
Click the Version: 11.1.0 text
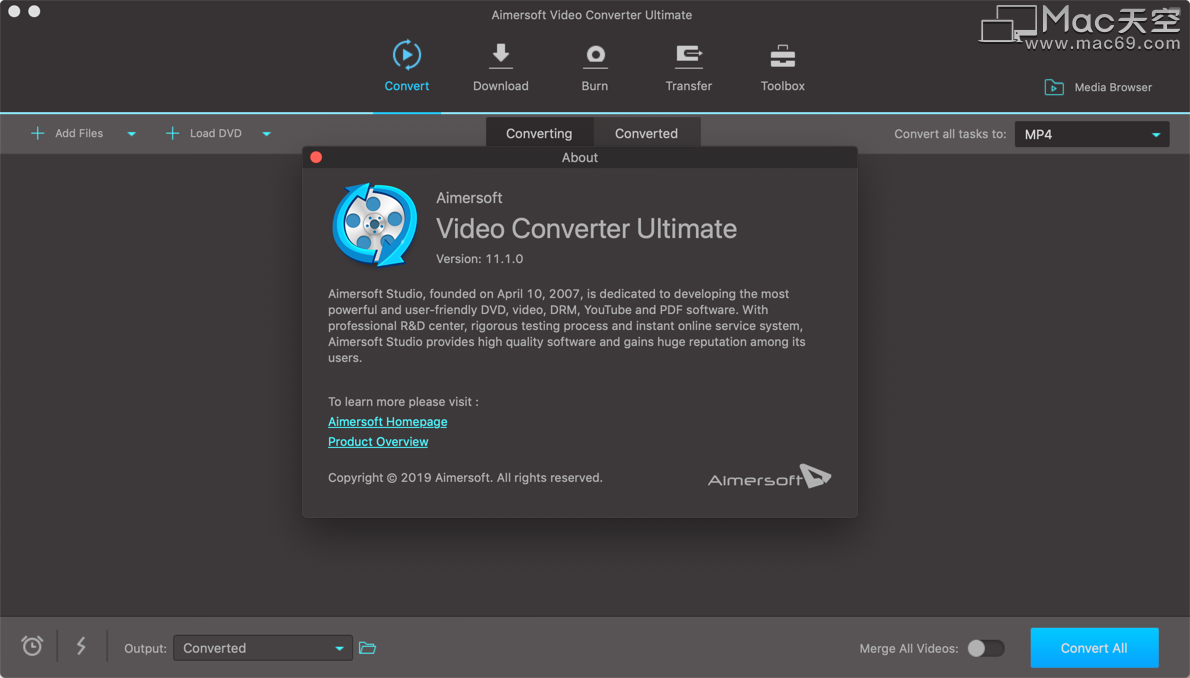479,259
